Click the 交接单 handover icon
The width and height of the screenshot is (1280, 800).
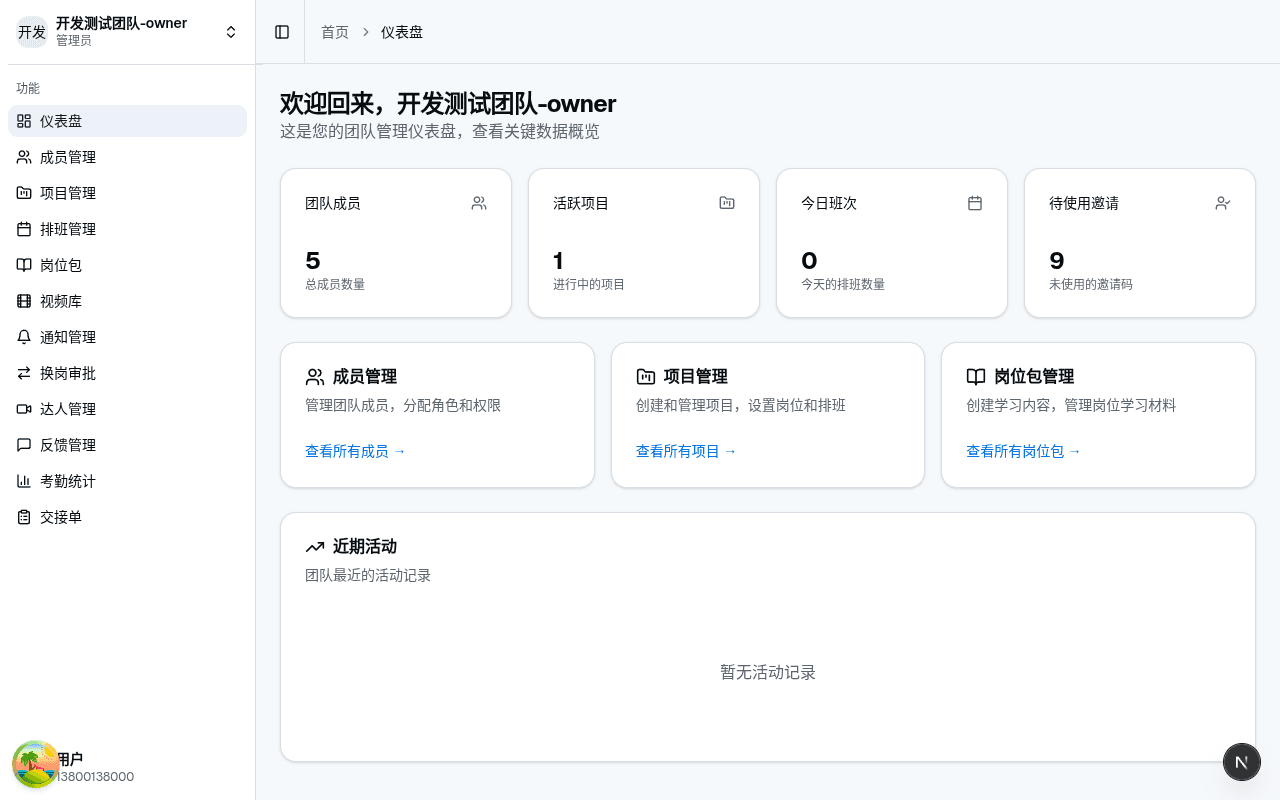point(24,517)
